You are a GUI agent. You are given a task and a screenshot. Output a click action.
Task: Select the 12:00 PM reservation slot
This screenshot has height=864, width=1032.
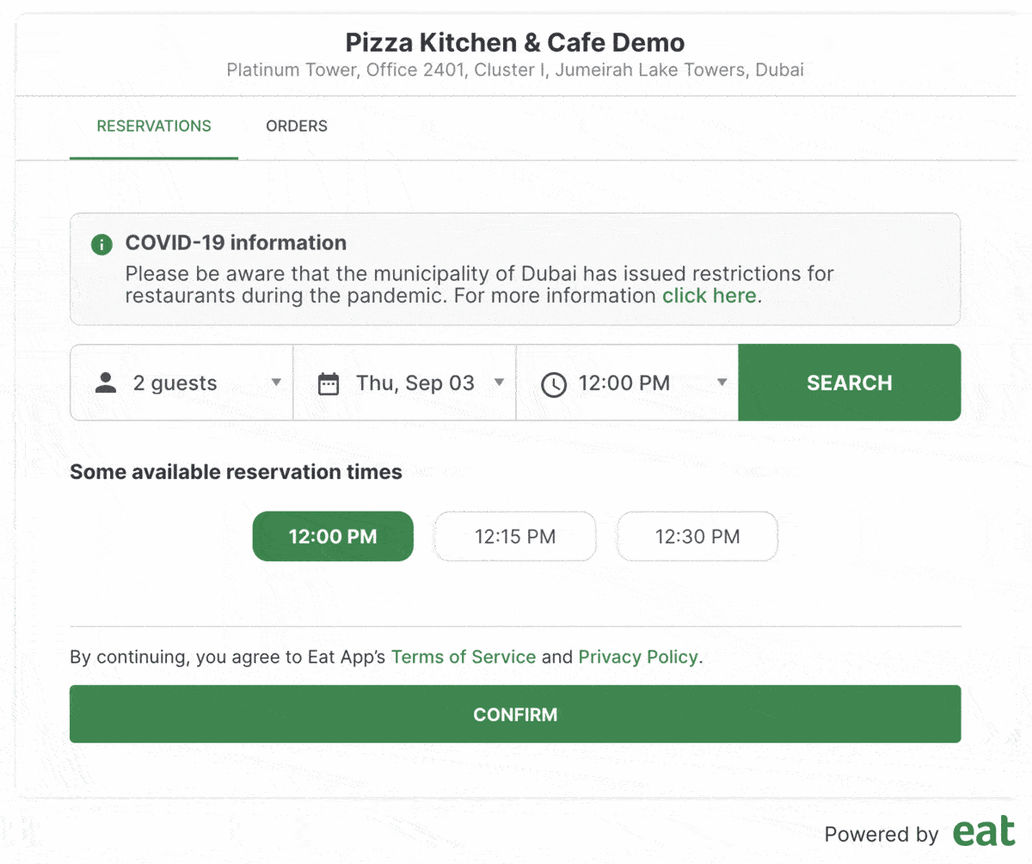(332, 536)
